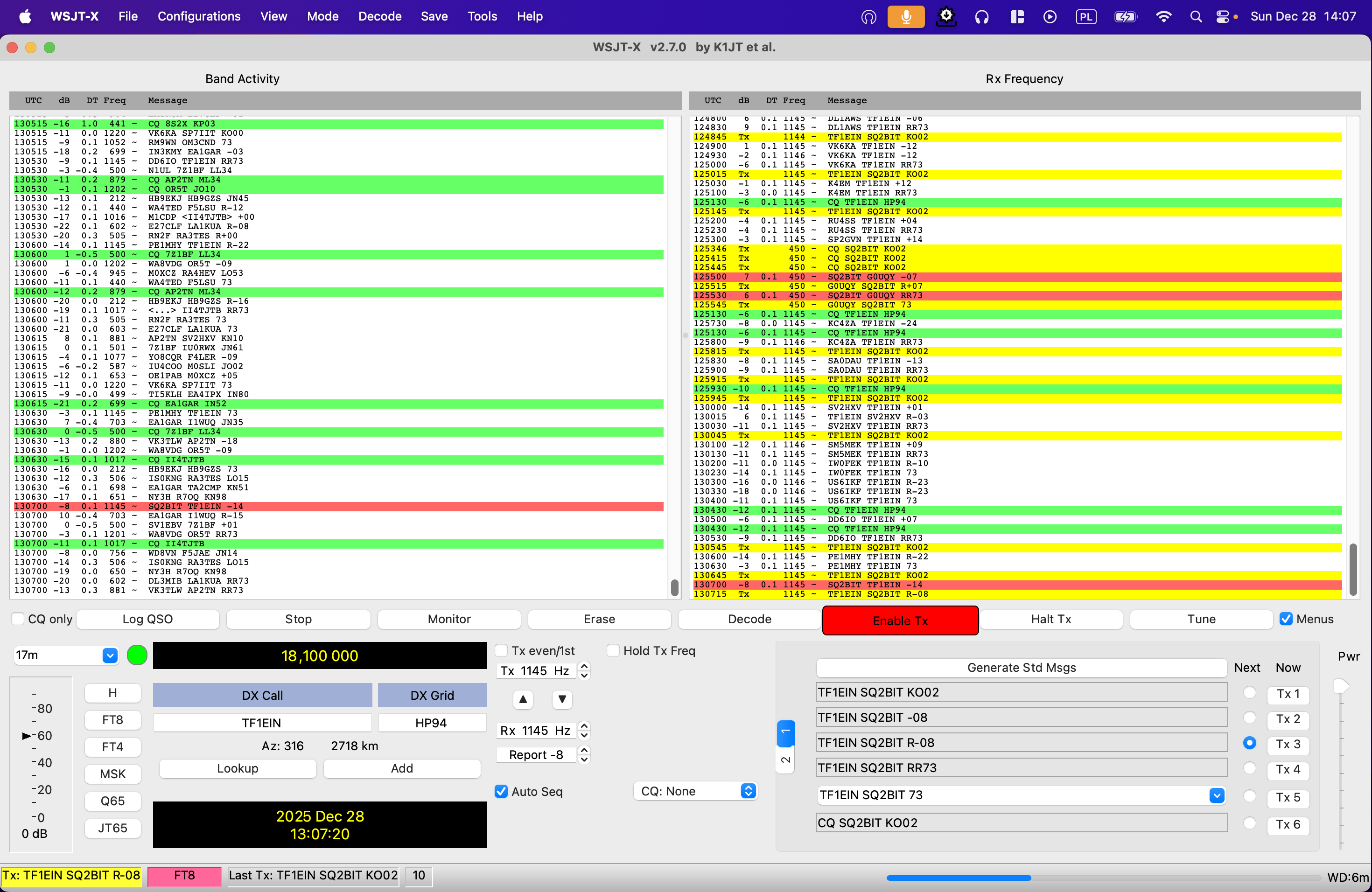Enable the CQ only checkbox
Screen dimensions: 1372x892
[x=19, y=619]
